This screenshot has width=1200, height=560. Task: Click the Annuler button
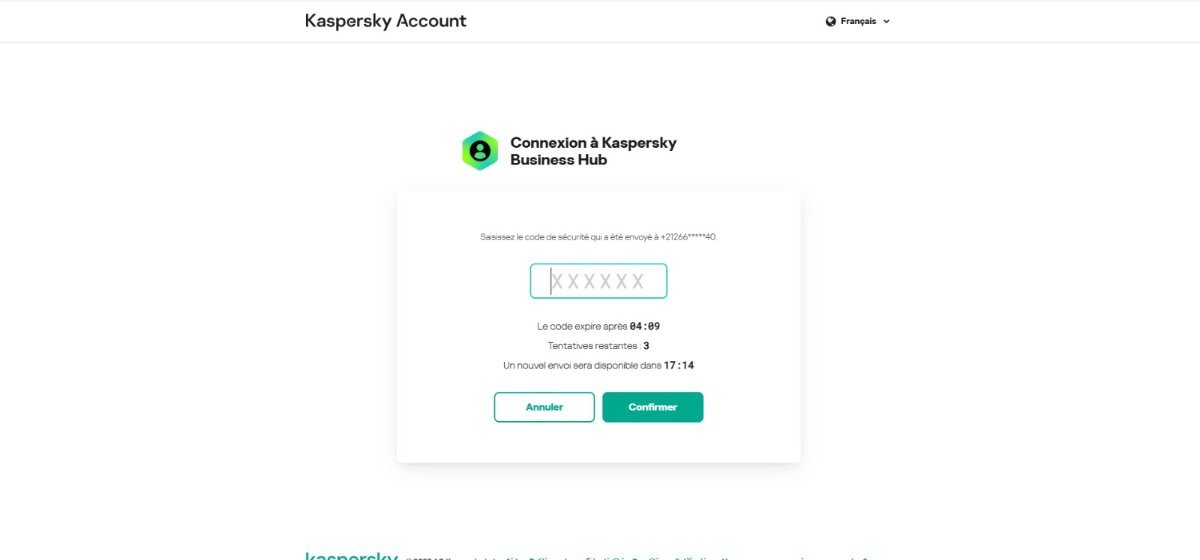544,407
